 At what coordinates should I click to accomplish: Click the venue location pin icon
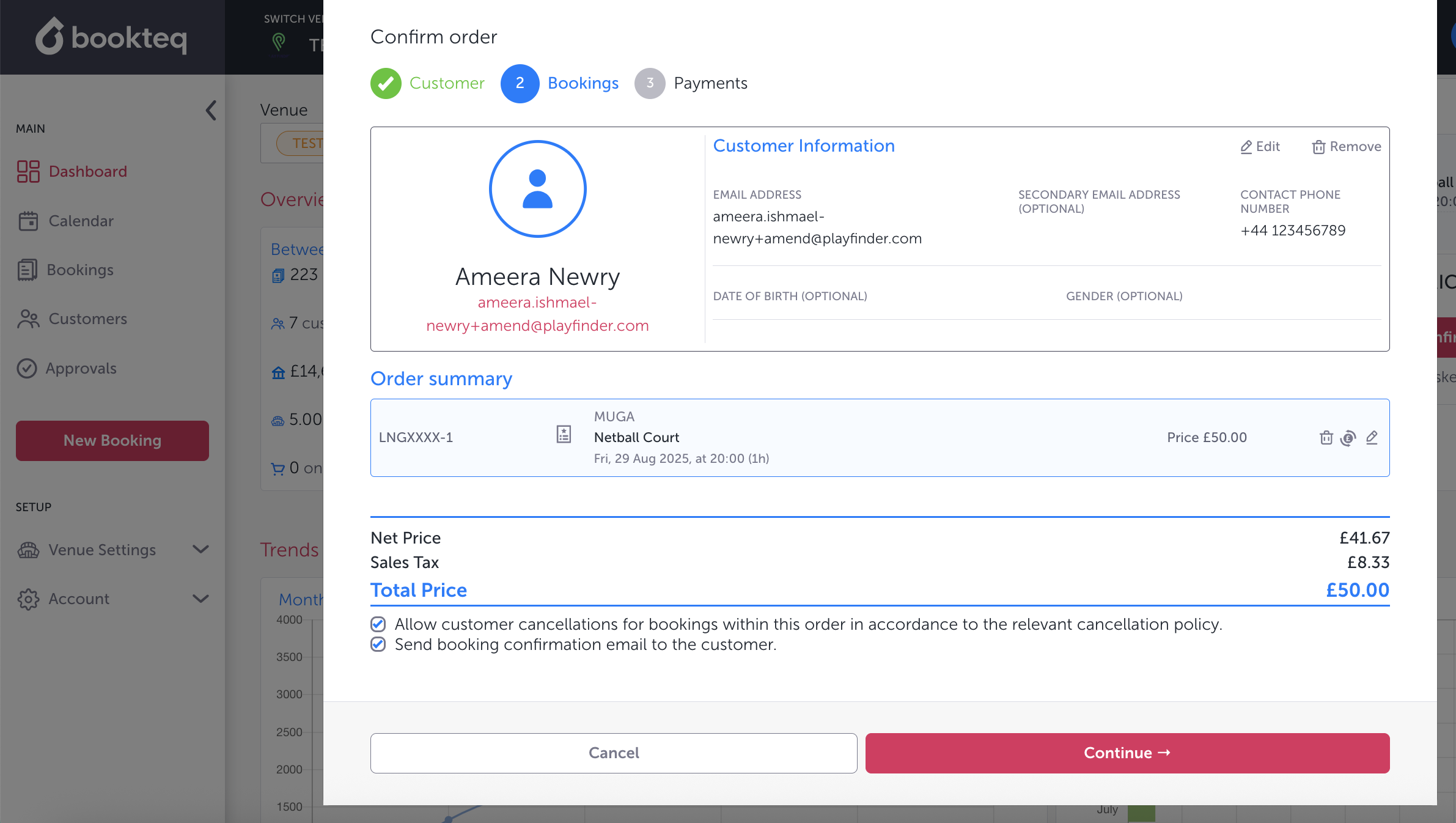[x=279, y=42]
